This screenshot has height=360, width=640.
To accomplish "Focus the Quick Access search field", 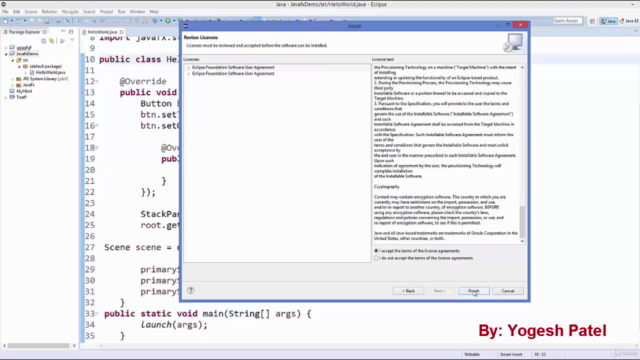I will click(x=567, y=20).
